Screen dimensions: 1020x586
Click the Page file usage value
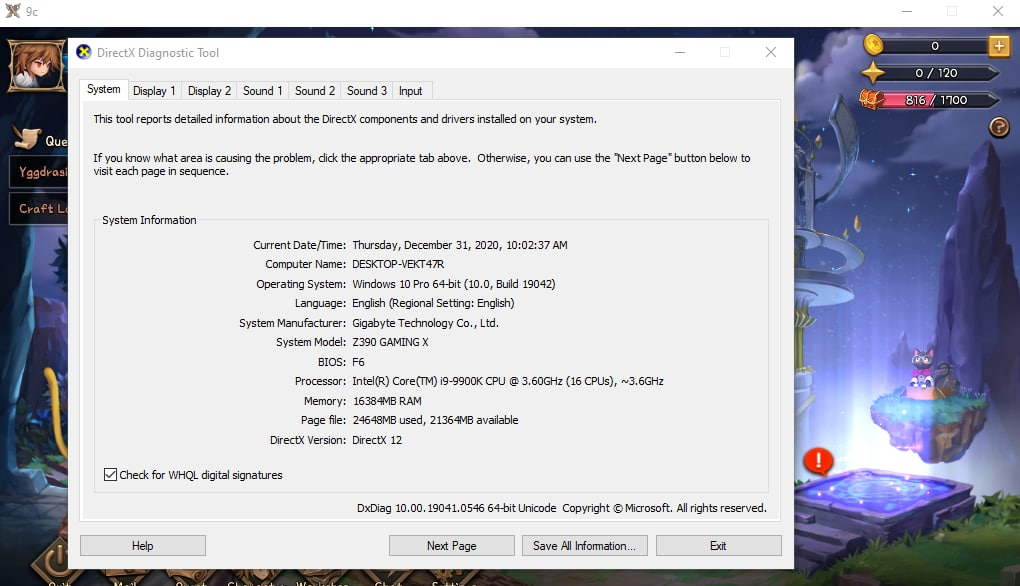435,420
